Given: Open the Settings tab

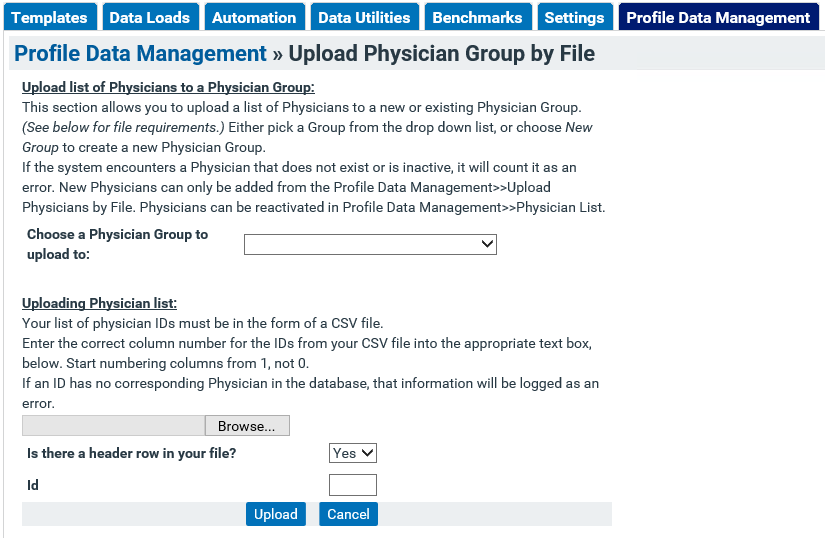Looking at the screenshot, I should pos(575,17).
